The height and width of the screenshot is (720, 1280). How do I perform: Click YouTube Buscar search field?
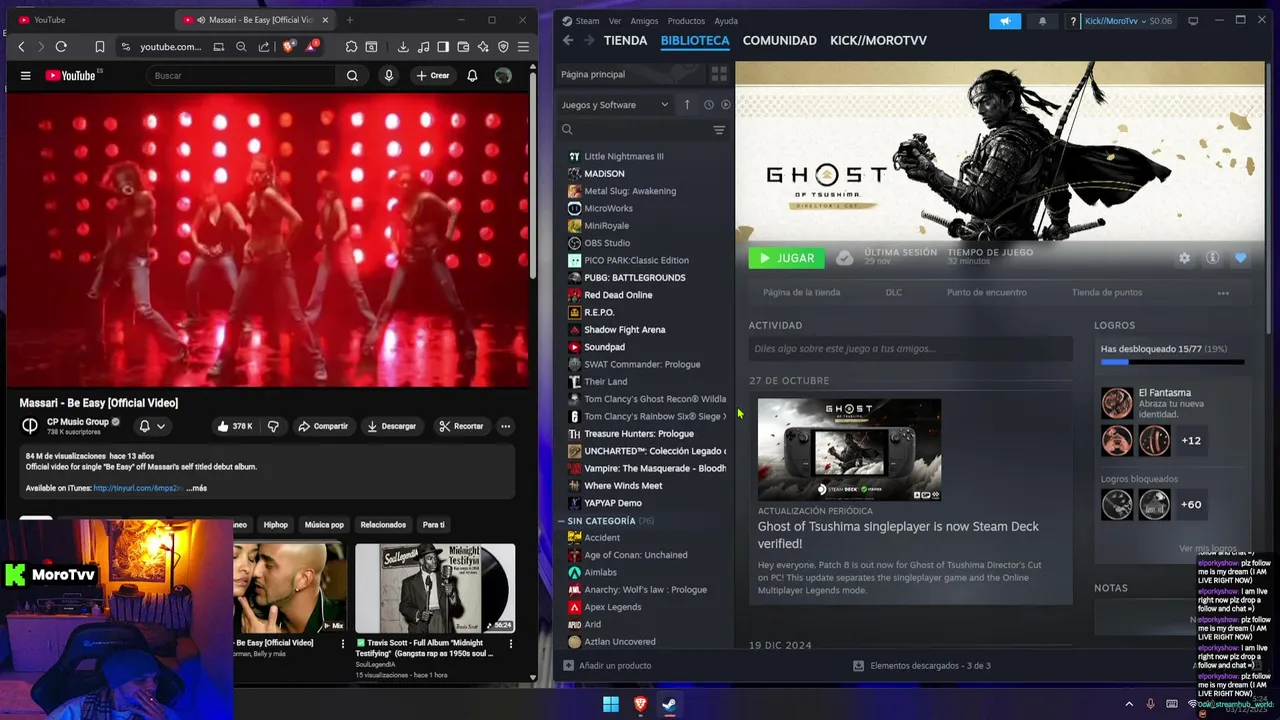[x=241, y=76]
